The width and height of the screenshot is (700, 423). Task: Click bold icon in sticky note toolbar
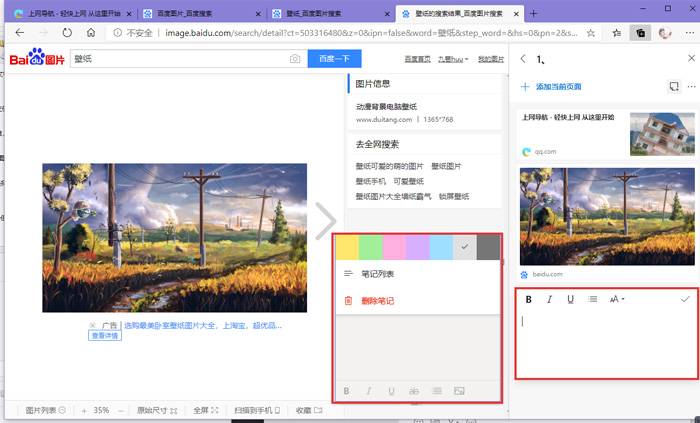tap(346, 391)
